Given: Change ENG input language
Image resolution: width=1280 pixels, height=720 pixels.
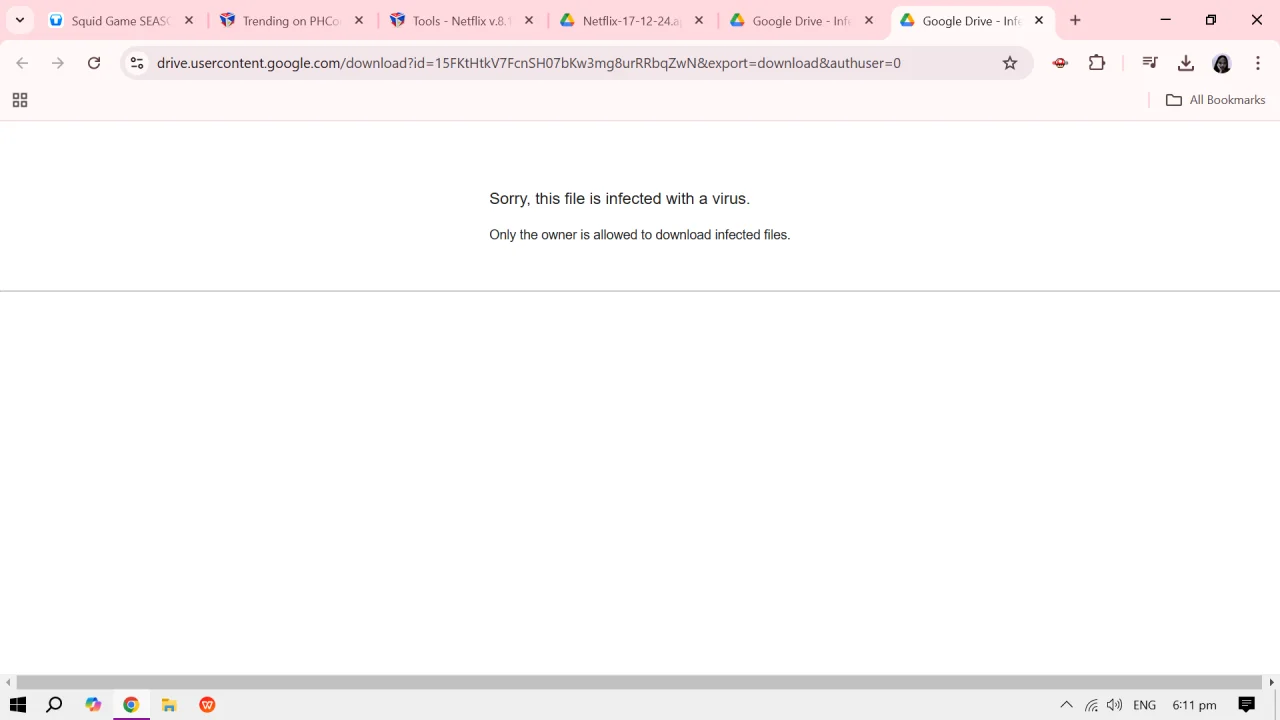Looking at the screenshot, I should tap(1145, 705).
